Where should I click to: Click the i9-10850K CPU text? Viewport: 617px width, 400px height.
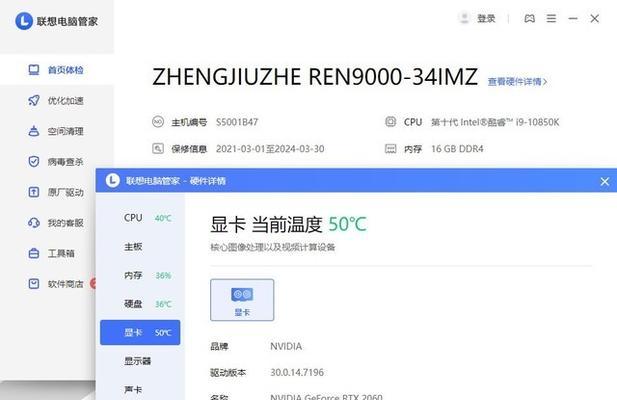pos(495,122)
